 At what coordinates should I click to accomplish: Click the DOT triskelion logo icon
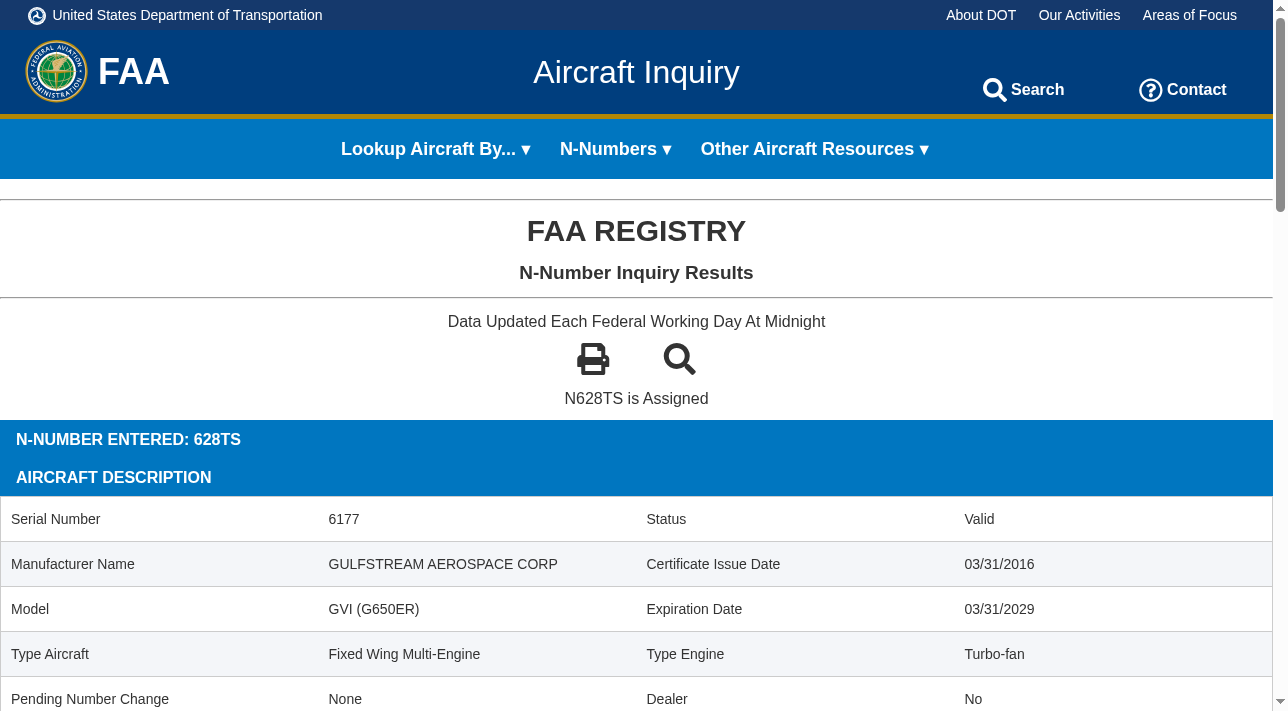click(x=37, y=15)
